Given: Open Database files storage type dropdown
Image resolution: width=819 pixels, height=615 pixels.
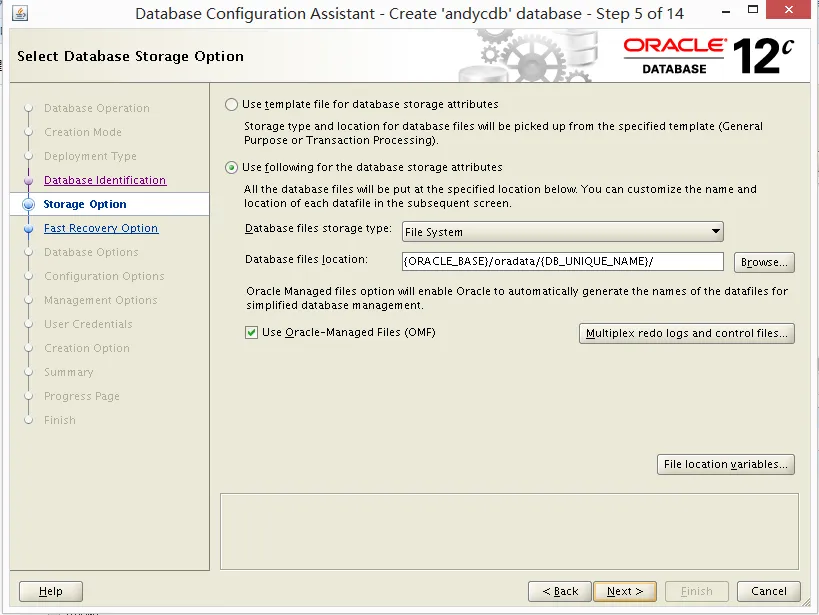Looking at the screenshot, I should 563,231.
